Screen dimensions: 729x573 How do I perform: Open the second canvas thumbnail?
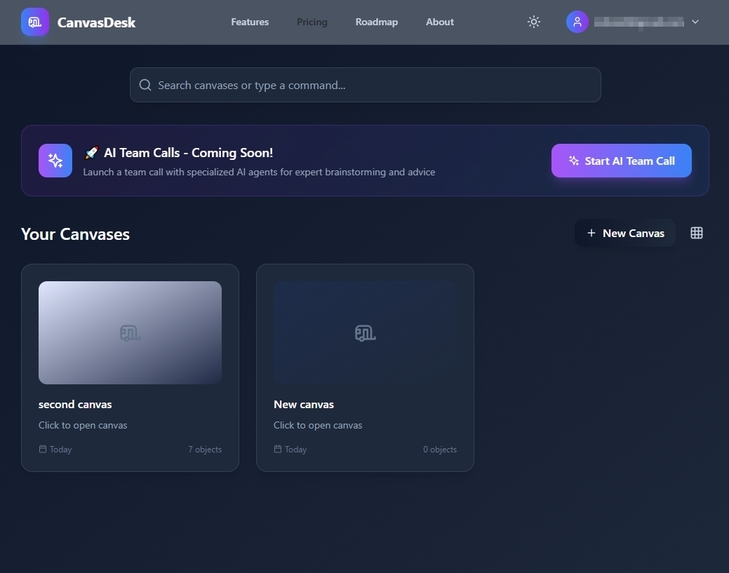pyautogui.click(x=130, y=333)
